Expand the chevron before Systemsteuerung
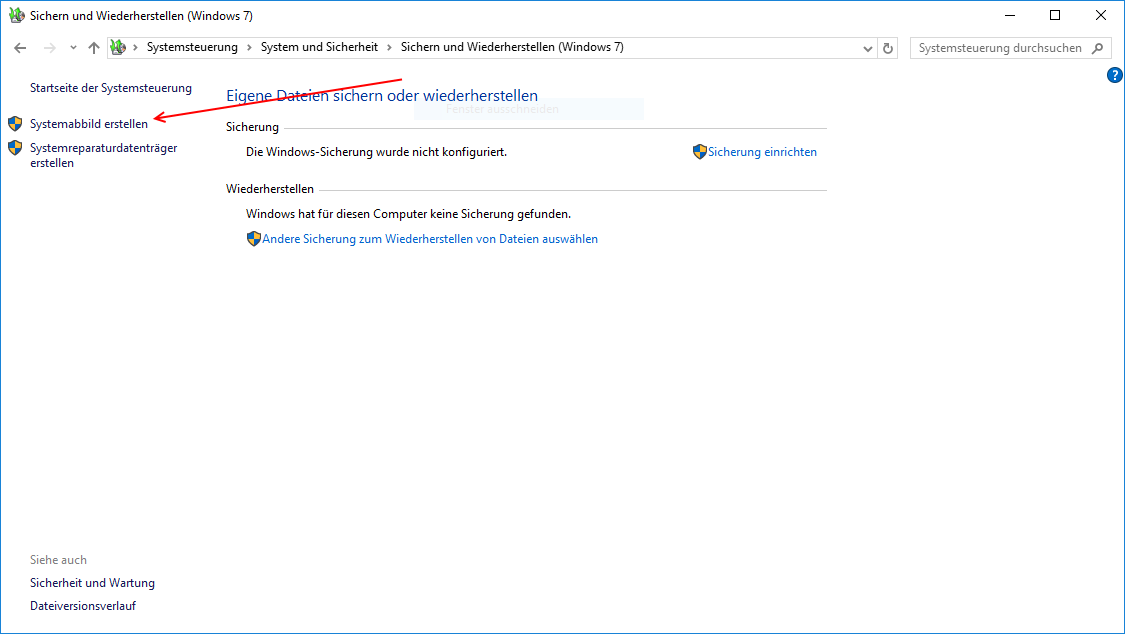Viewport: 1125px width, 634px height. click(135, 47)
